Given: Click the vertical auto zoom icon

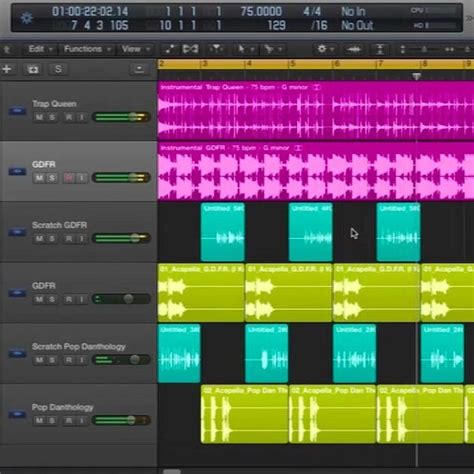Looking at the screenshot, I should pos(380,50).
